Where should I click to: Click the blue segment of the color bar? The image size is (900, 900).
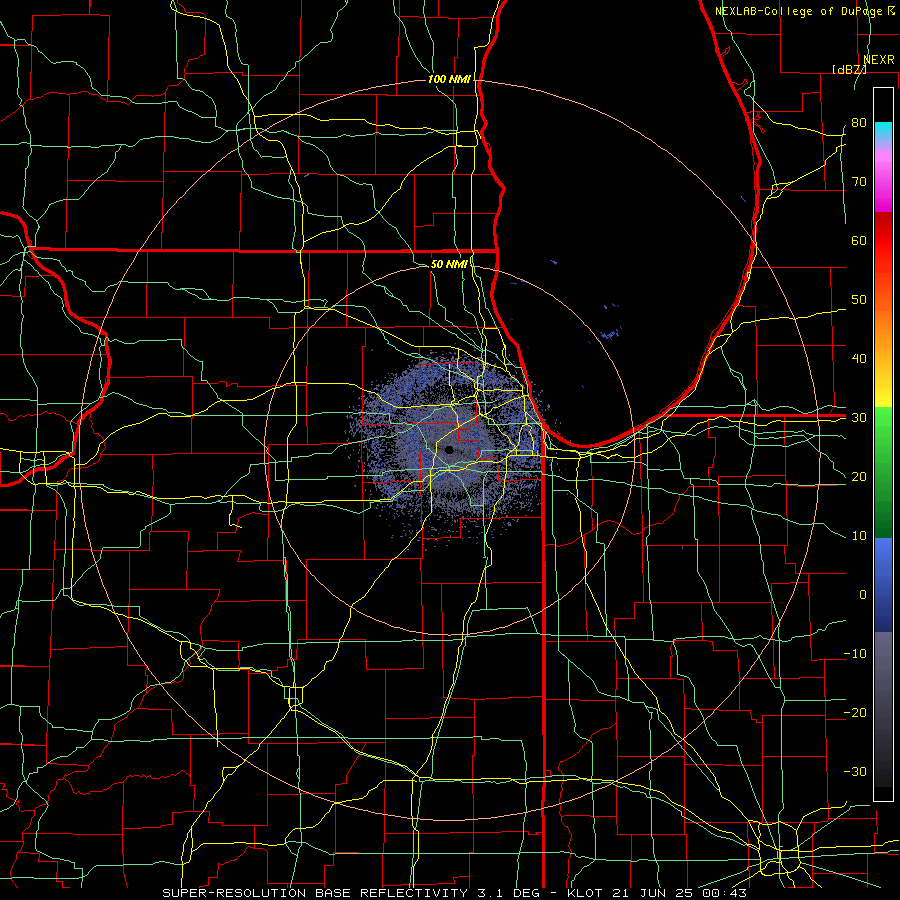pos(883,584)
